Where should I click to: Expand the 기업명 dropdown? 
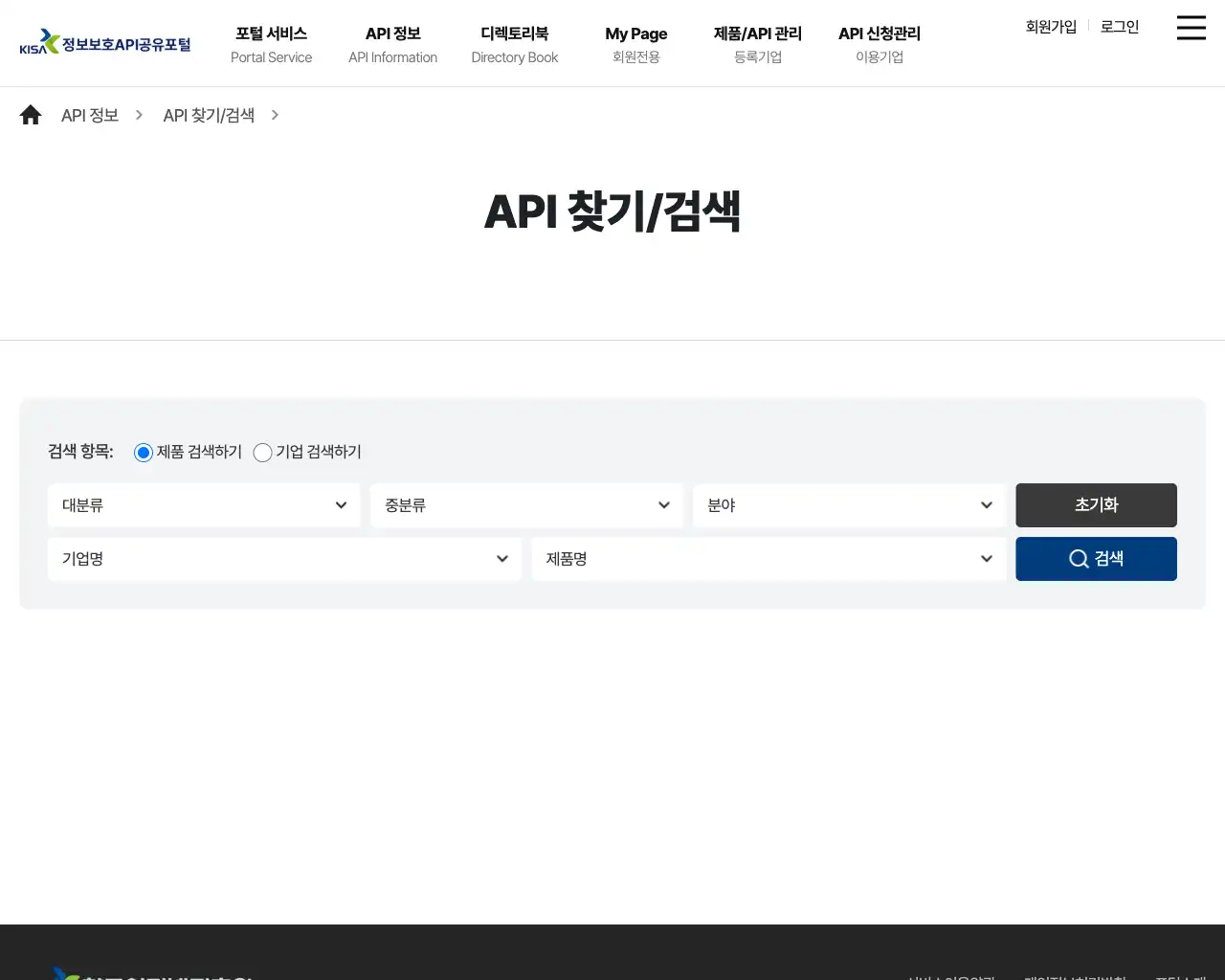pyautogui.click(x=284, y=559)
